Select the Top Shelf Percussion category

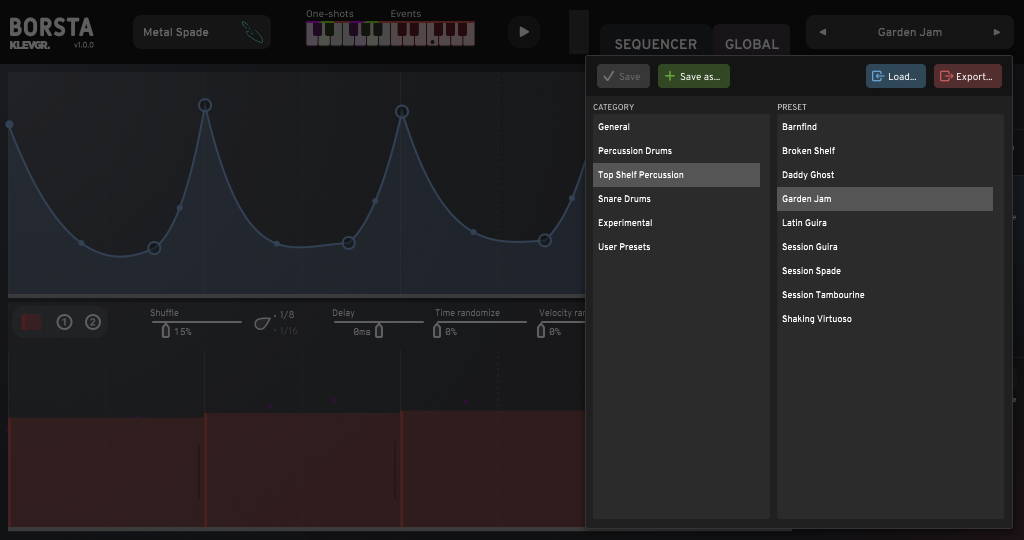pos(676,175)
